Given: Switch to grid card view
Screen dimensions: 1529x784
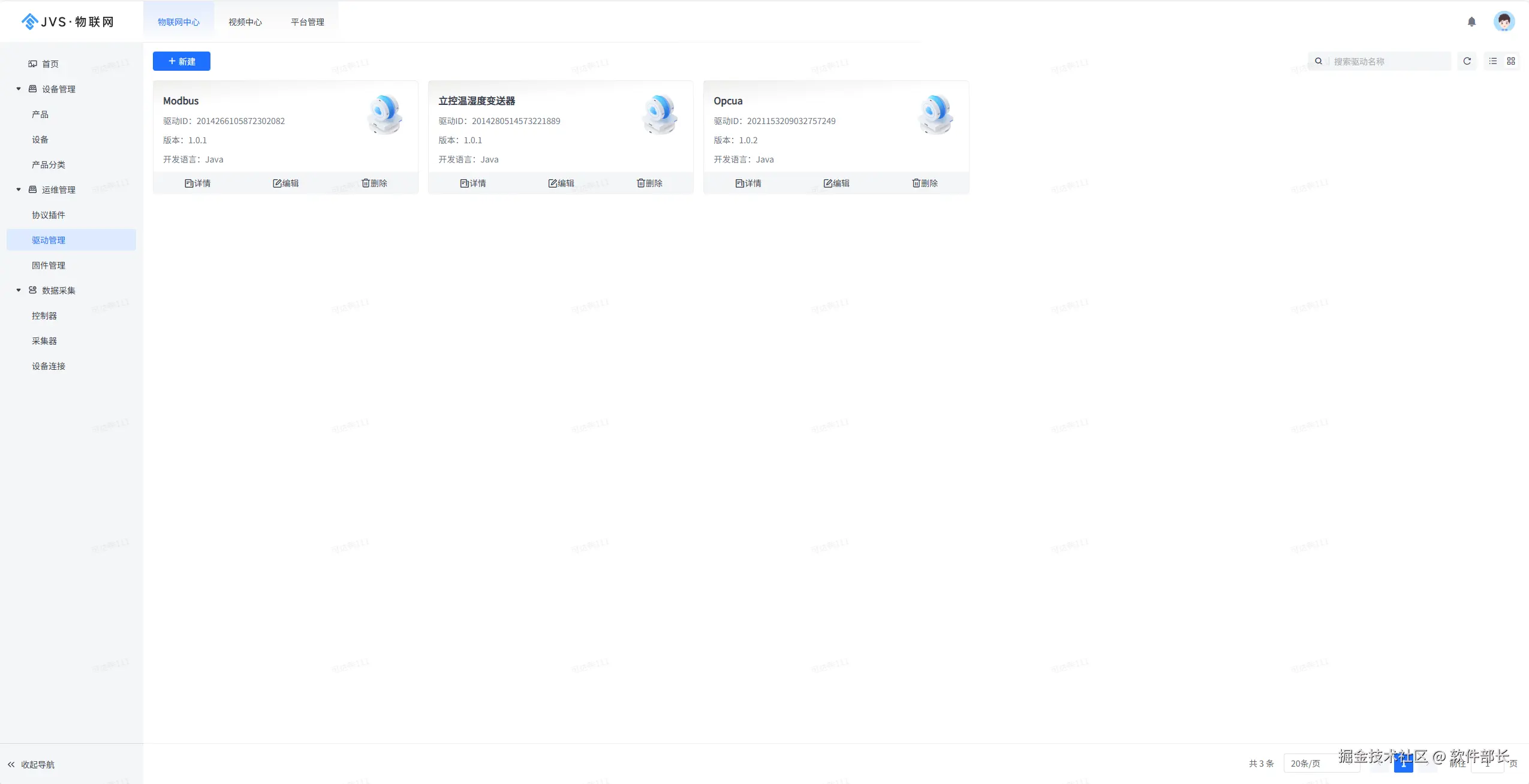Looking at the screenshot, I should (1511, 61).
